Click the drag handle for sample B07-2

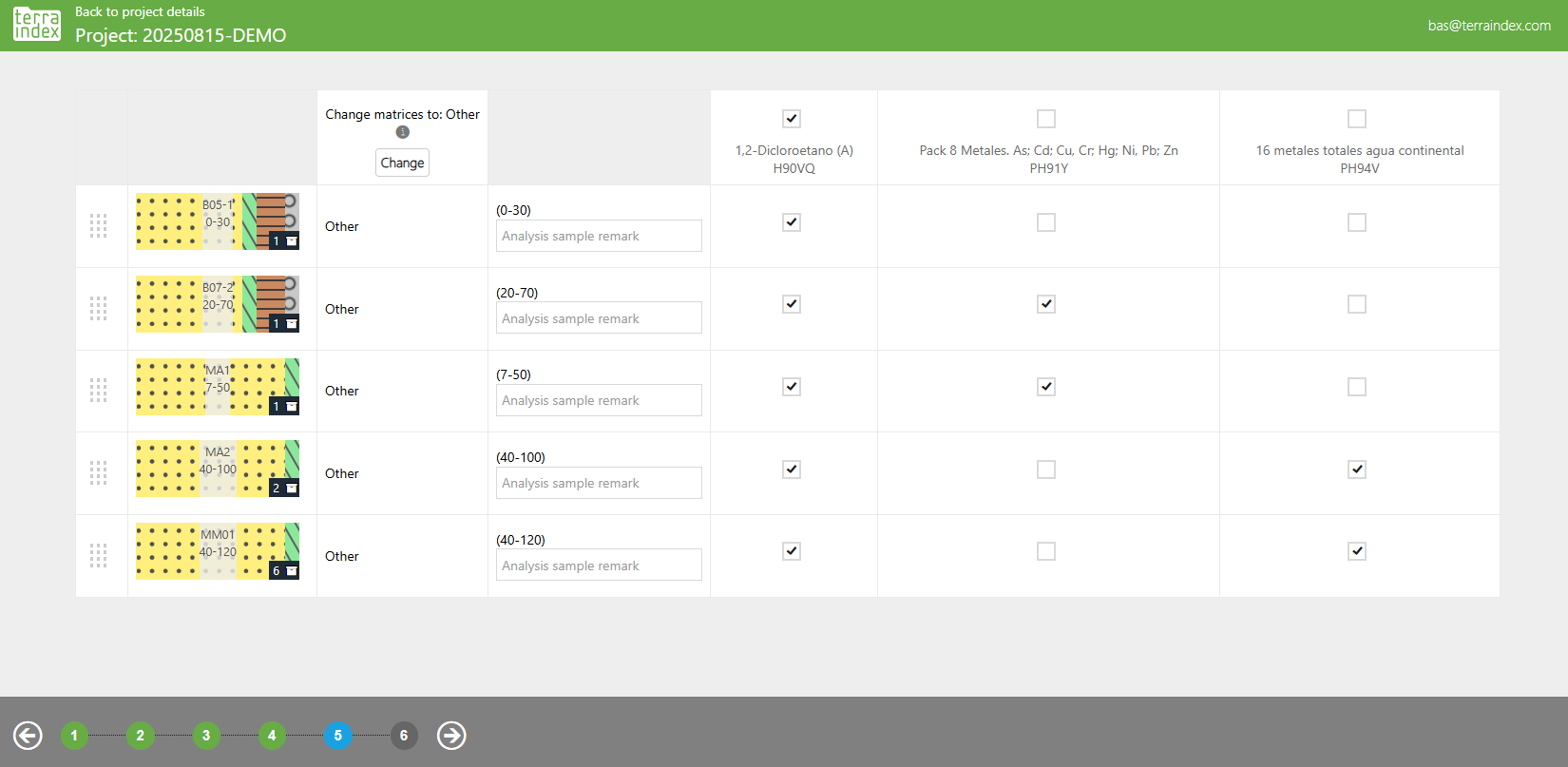point(98,309)
